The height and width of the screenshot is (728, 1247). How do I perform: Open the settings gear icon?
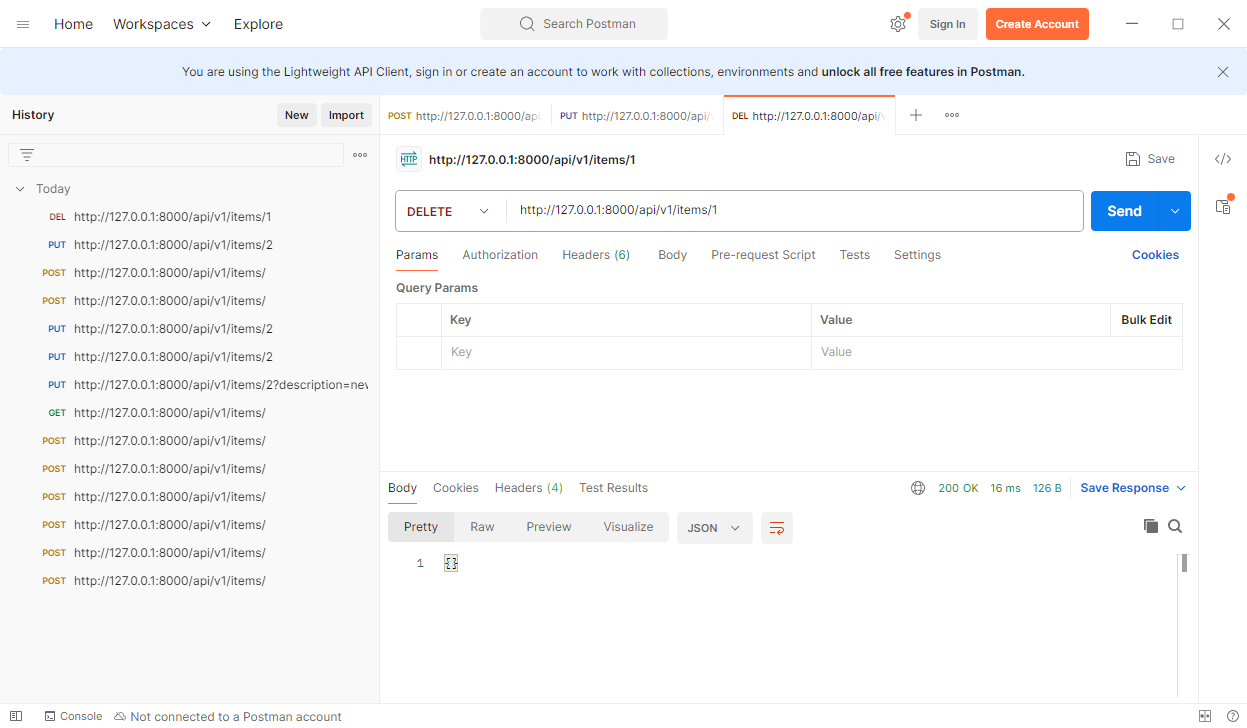tap(898, 24)
